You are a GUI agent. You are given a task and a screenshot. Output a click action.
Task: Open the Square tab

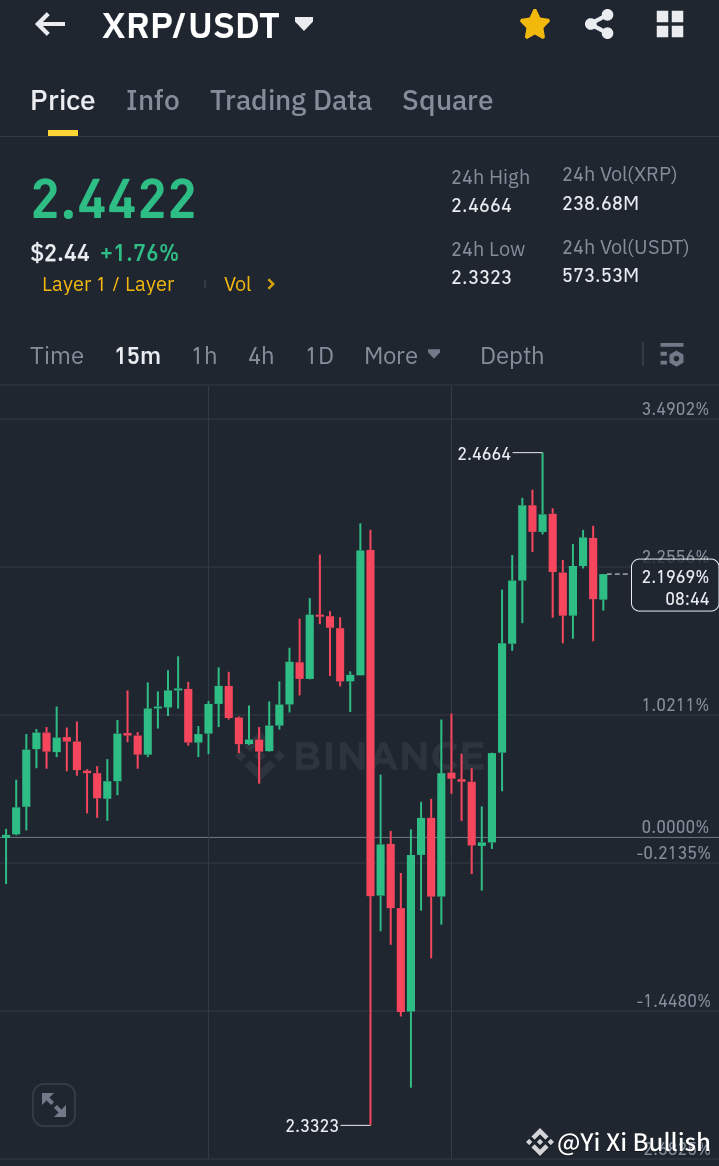pos(447,100)
